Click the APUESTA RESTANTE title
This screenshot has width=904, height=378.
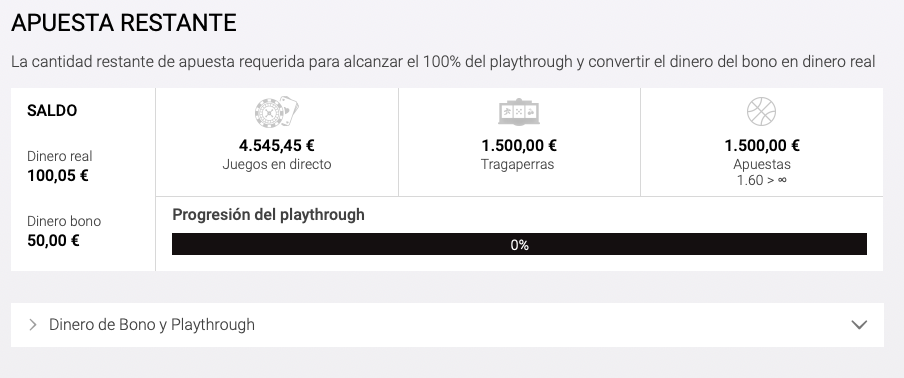tap(123, 23)
